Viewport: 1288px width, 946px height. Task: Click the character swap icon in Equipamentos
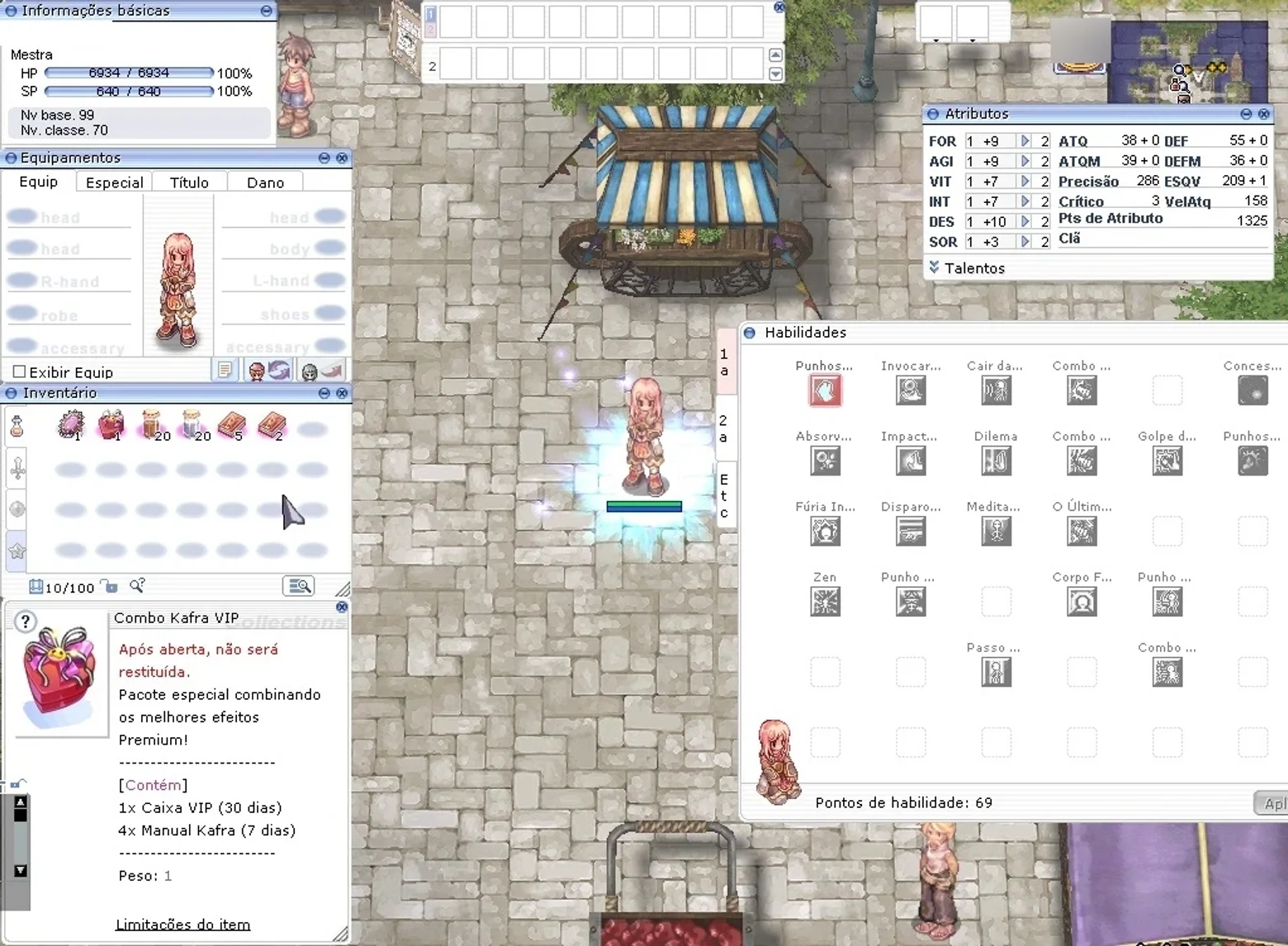(x=268, y=371)
